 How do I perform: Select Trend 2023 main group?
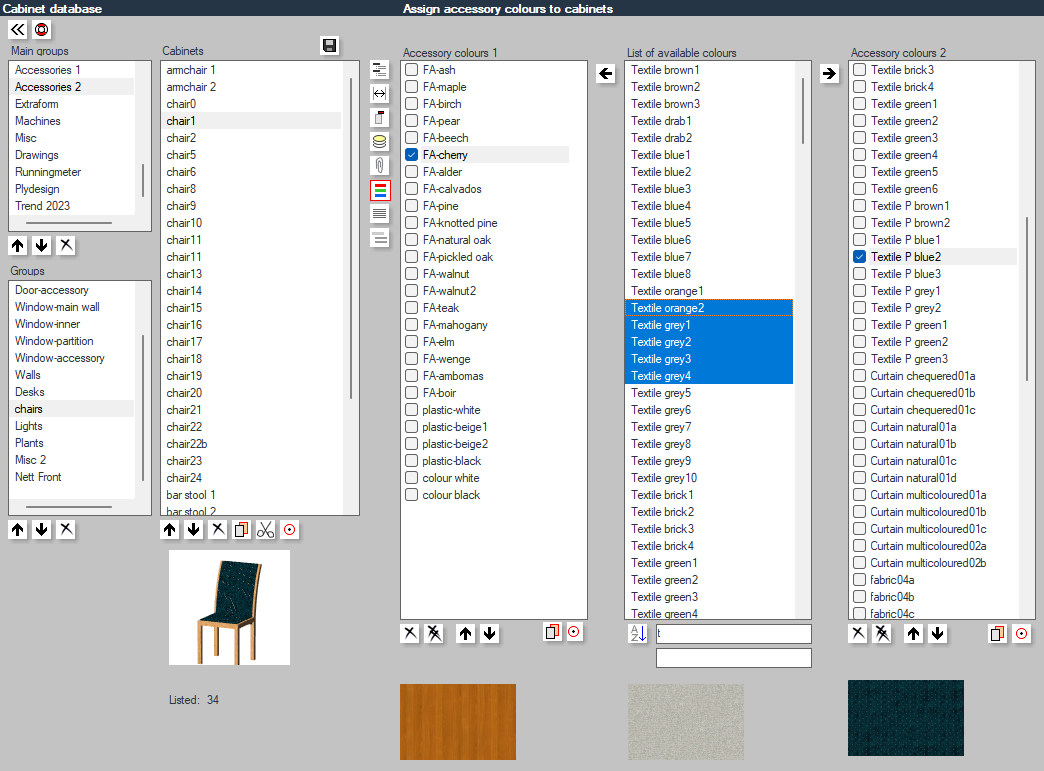click(71, 206)
